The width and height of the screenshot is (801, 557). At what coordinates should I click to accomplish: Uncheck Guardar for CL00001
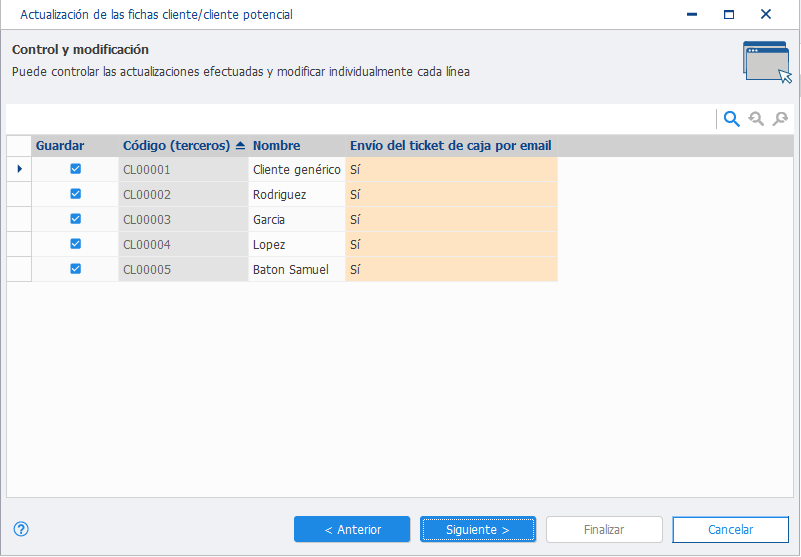click(x=76, y=169)
